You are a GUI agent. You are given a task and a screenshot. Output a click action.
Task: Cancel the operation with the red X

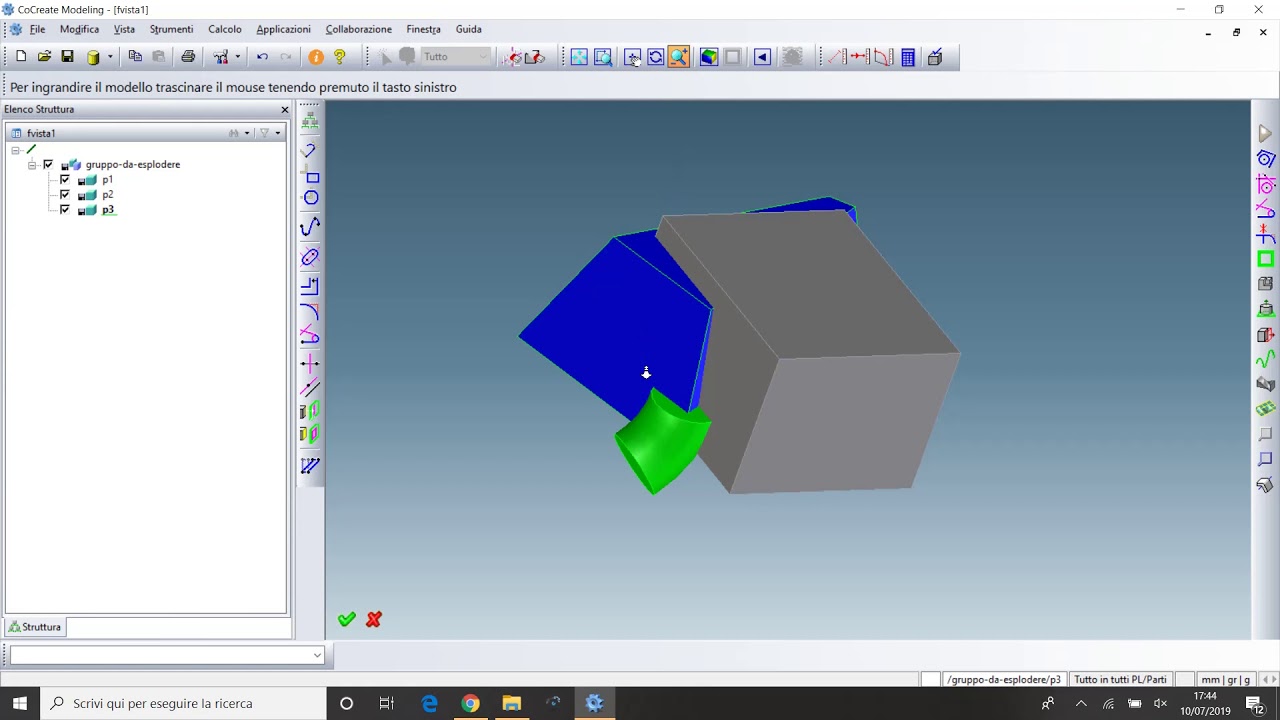374,620
